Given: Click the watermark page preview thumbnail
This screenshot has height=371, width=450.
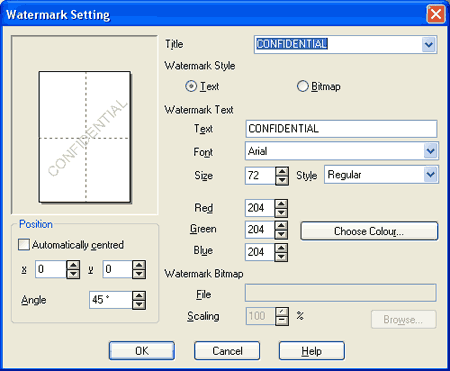Looking at the screenshot, I should point(85,137).
